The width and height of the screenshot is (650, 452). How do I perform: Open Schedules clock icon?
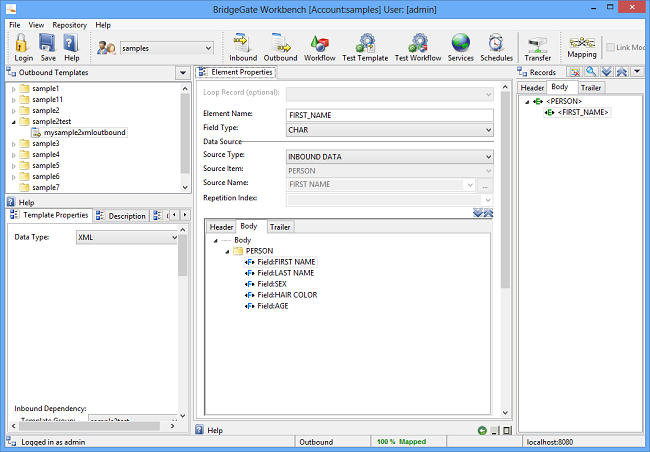coord(496,43)
